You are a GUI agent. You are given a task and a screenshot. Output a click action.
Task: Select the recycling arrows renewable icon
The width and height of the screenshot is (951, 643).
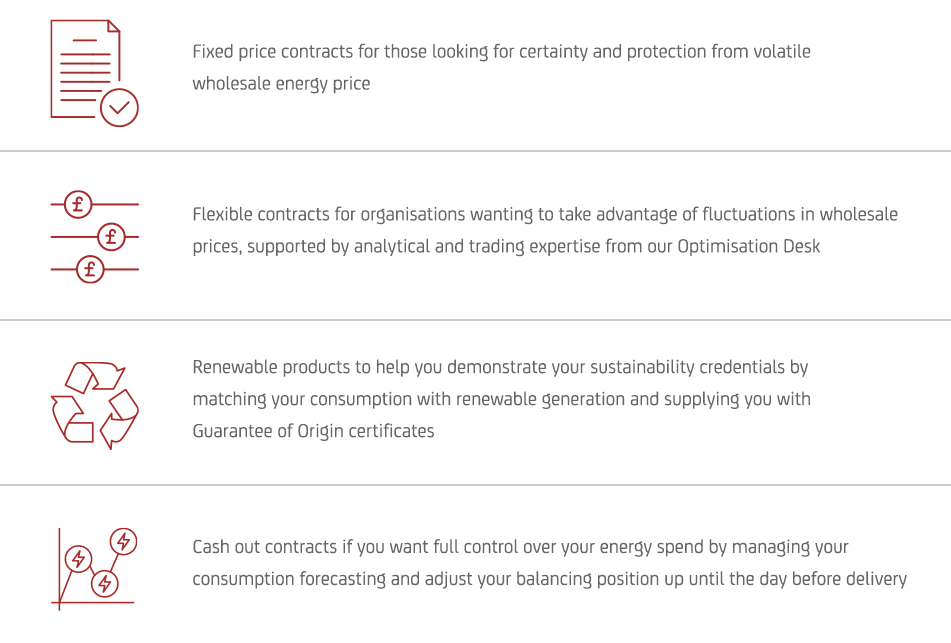tap(95, 405)
